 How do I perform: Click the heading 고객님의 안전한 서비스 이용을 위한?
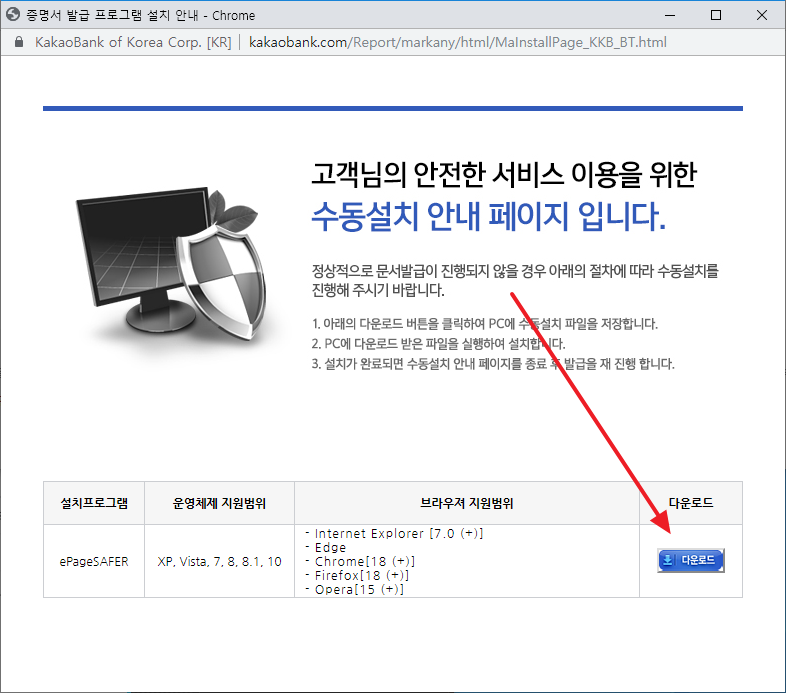coord(504,174)
